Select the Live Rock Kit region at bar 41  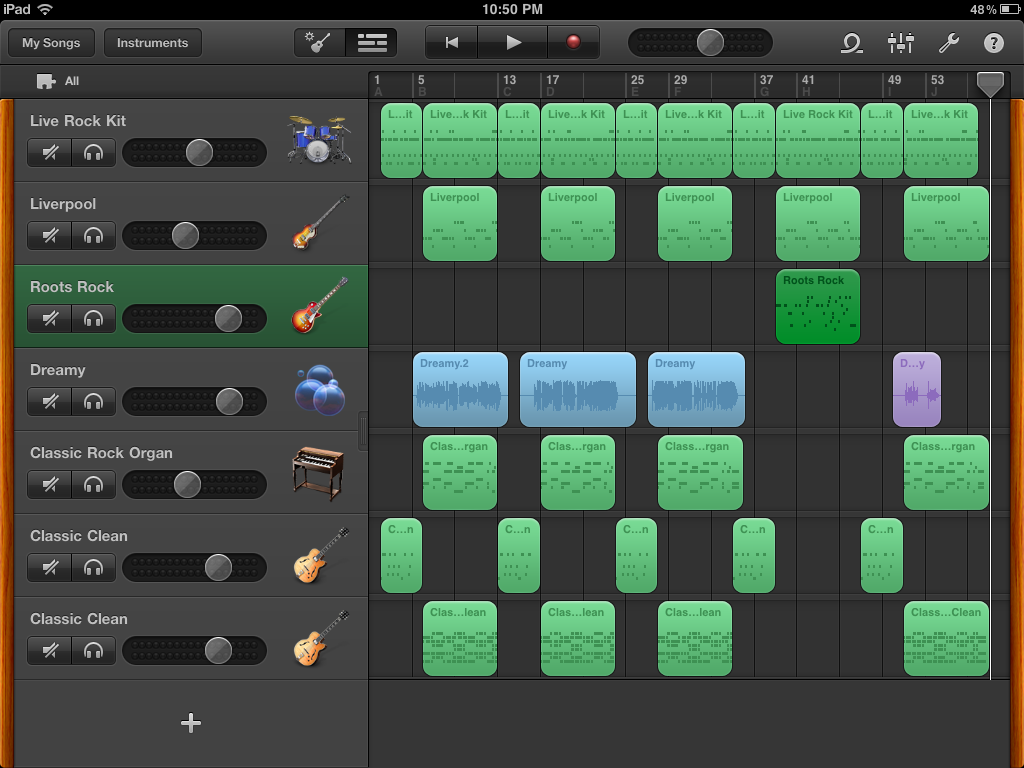click(818, 140)
